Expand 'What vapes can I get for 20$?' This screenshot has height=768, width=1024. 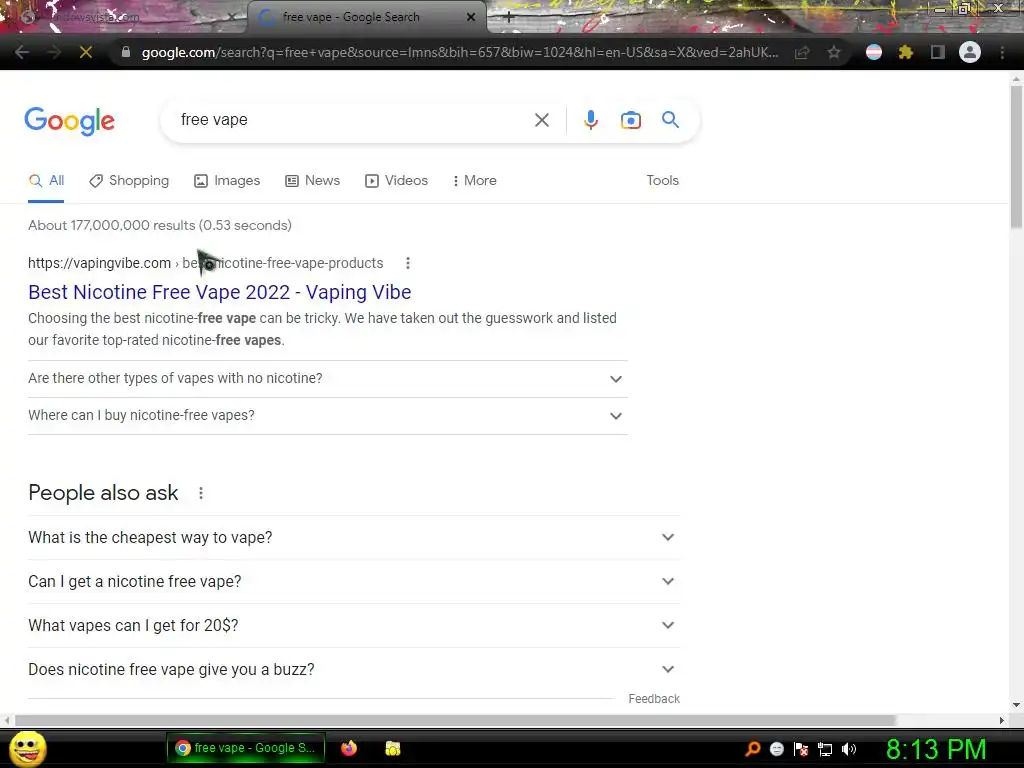[353, 626]
